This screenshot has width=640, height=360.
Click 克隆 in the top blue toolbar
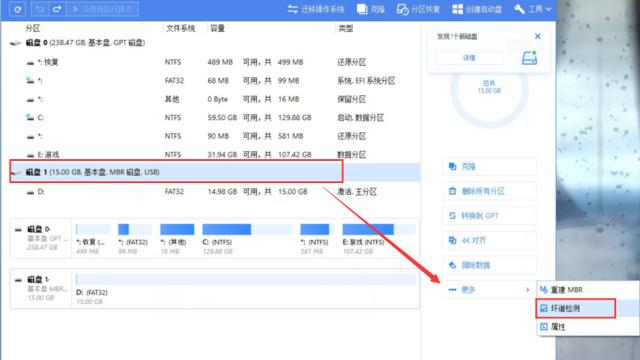[371, 9]
